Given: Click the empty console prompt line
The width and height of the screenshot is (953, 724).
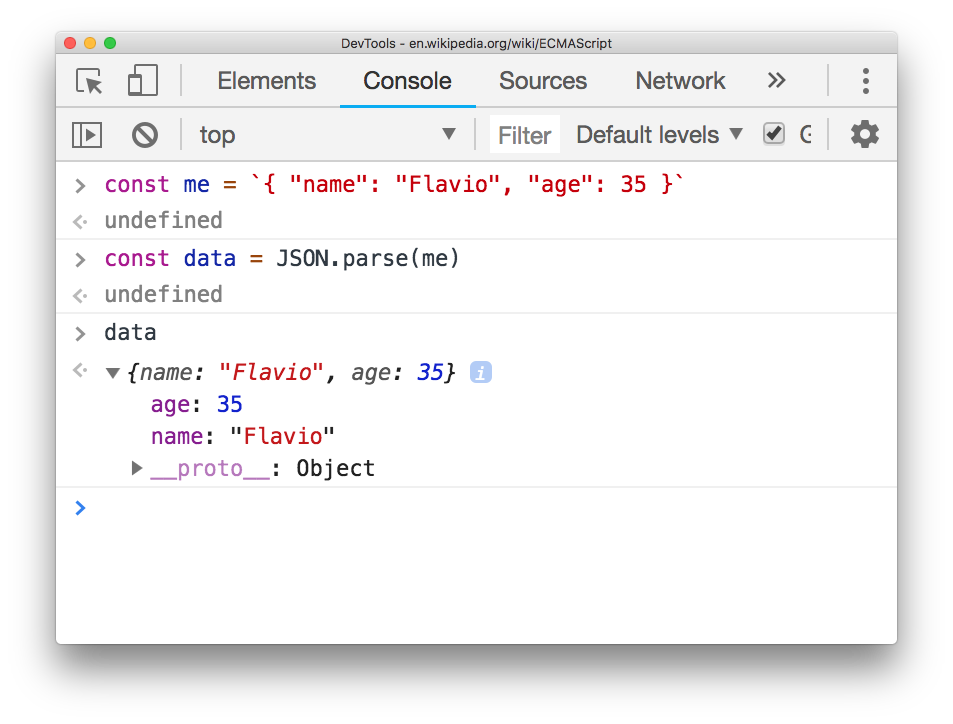Looking at the screenshot, I should pos(480,508).
